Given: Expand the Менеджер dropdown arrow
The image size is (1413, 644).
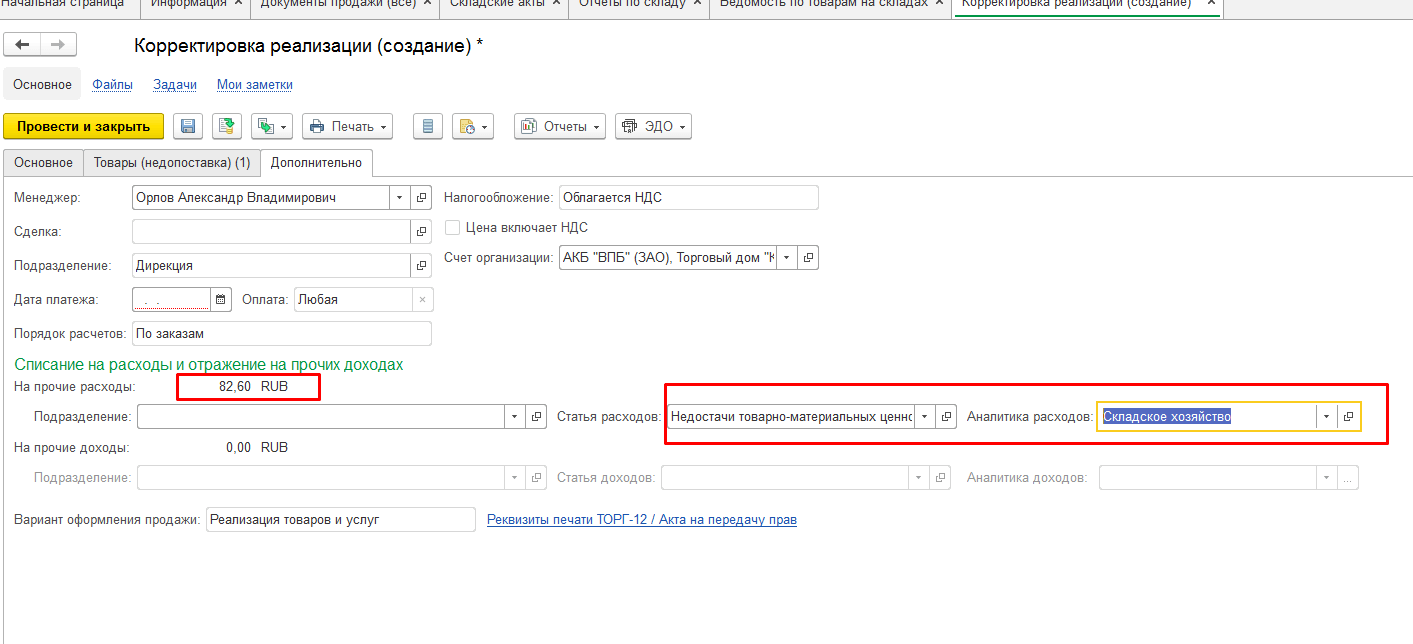Looking at the screenshot, I should (400, 198).
